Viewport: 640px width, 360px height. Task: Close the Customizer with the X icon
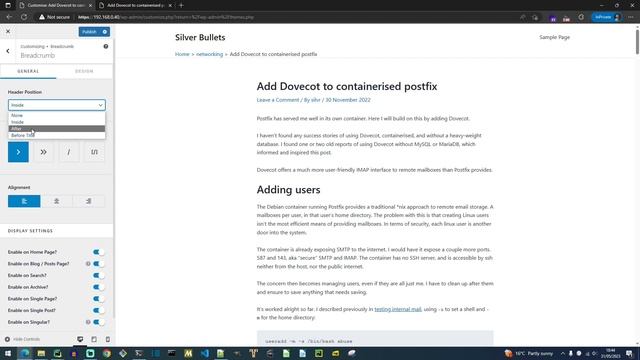pos(8,31)
